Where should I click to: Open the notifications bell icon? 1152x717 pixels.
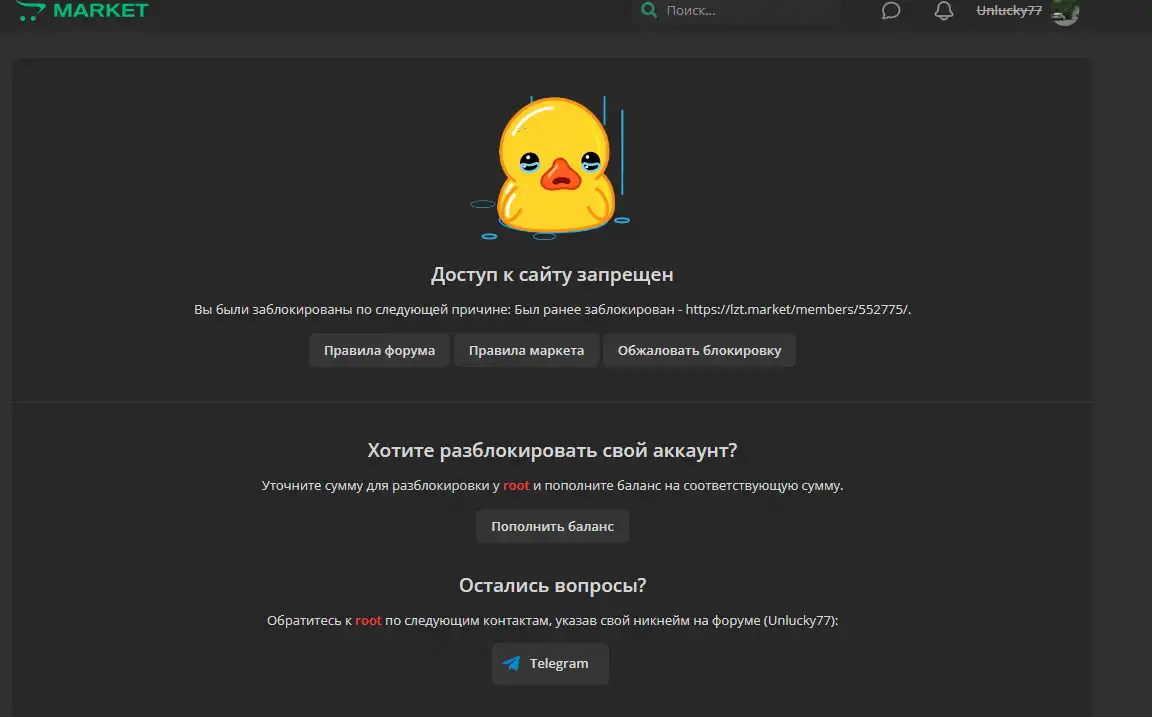943,10
